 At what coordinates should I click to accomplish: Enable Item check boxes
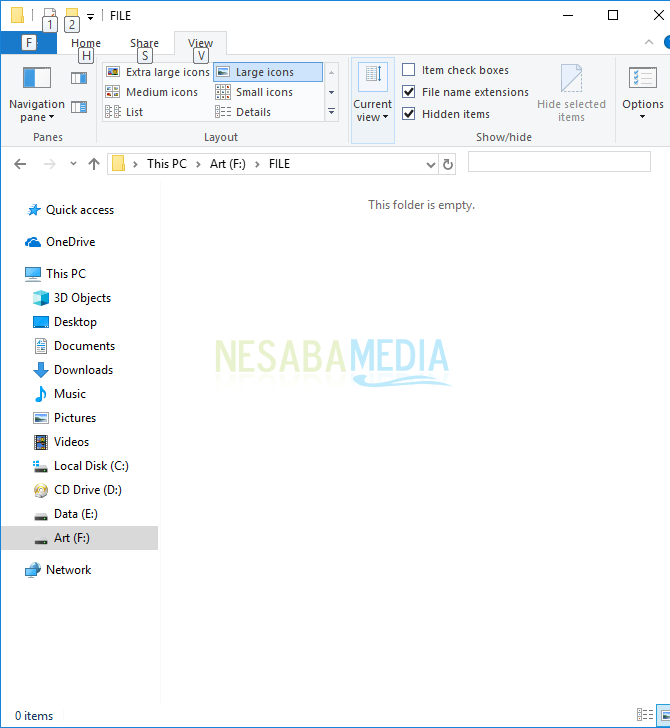(x=409, y=70)
